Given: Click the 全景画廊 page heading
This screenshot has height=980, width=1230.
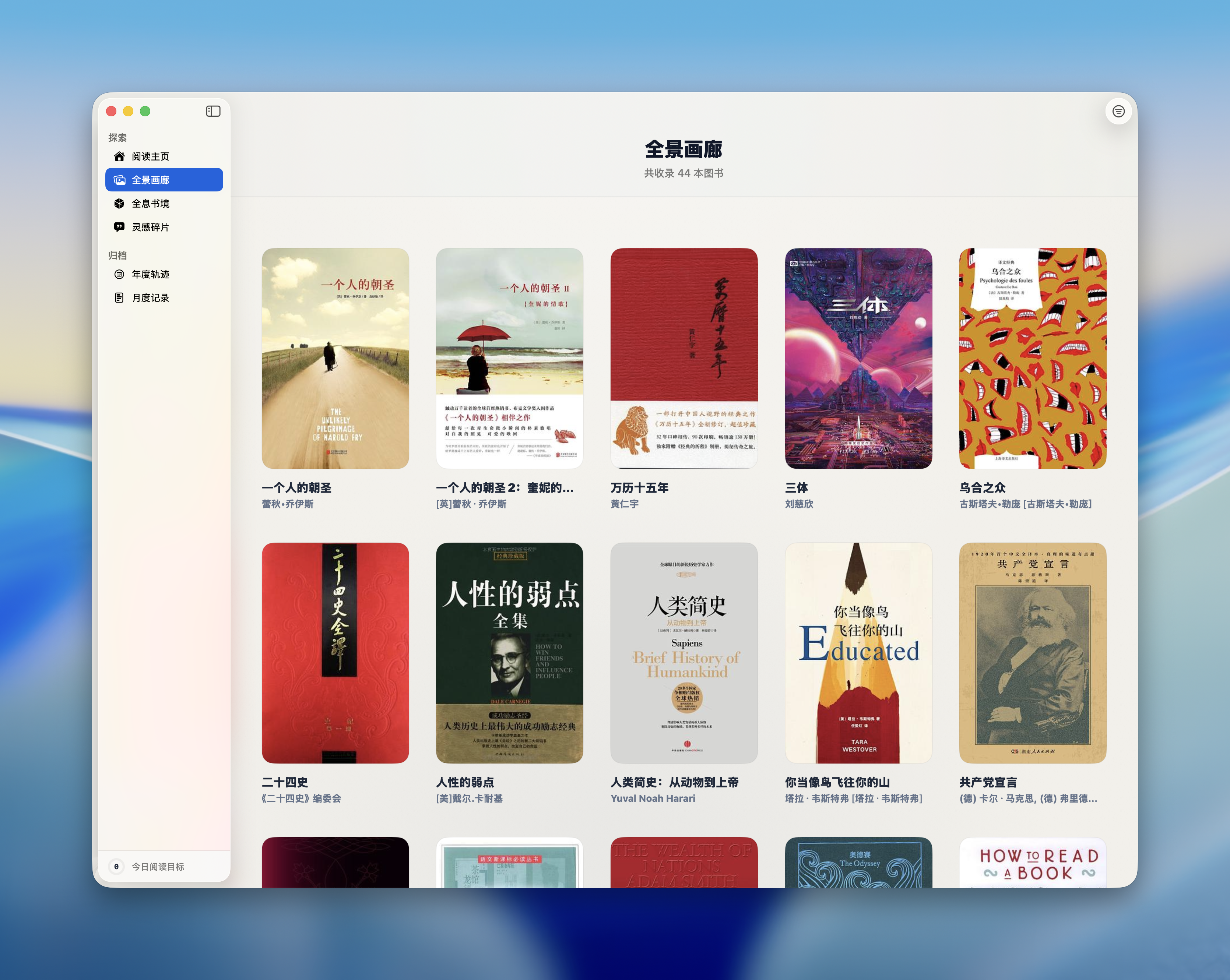Looking at the screenshot, I should coord(683,149).
